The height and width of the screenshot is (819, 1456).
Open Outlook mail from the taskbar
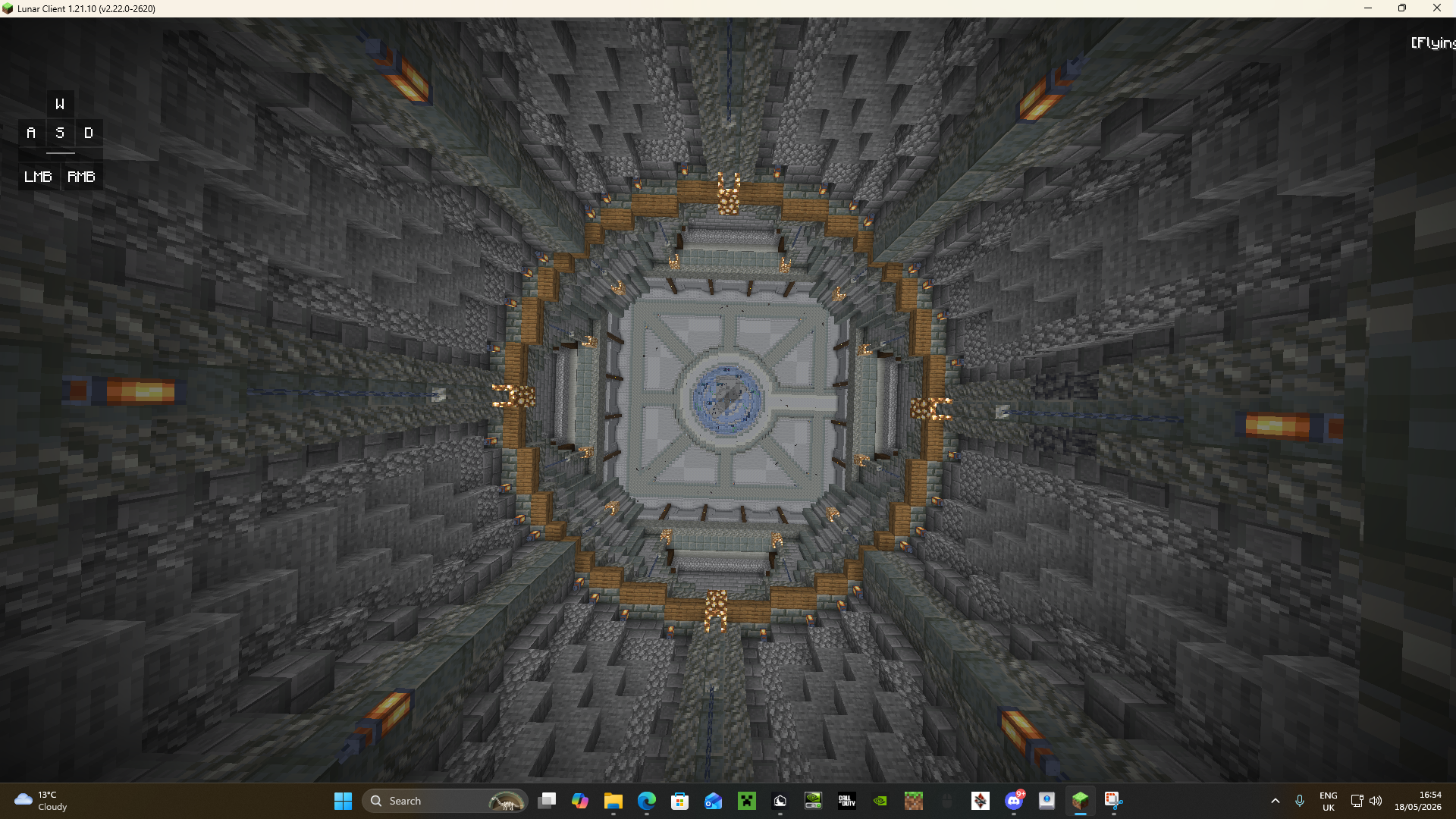[714, 801]
